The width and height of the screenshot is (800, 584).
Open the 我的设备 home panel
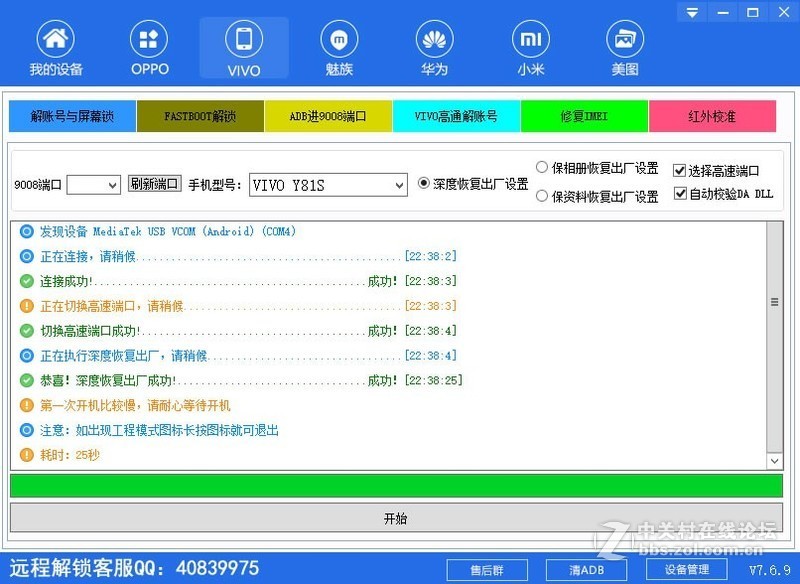pyautogui.click(x=55, y=47)
